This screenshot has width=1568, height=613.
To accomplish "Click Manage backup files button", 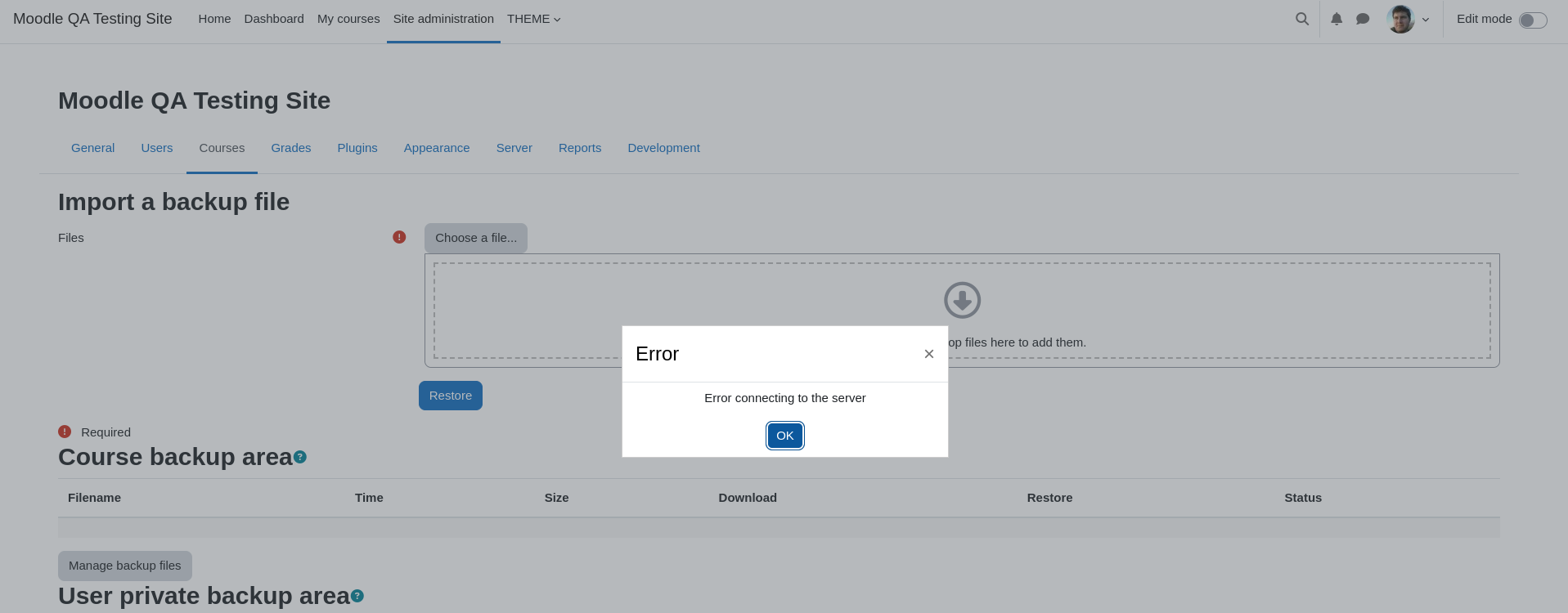I will [125, 566].
